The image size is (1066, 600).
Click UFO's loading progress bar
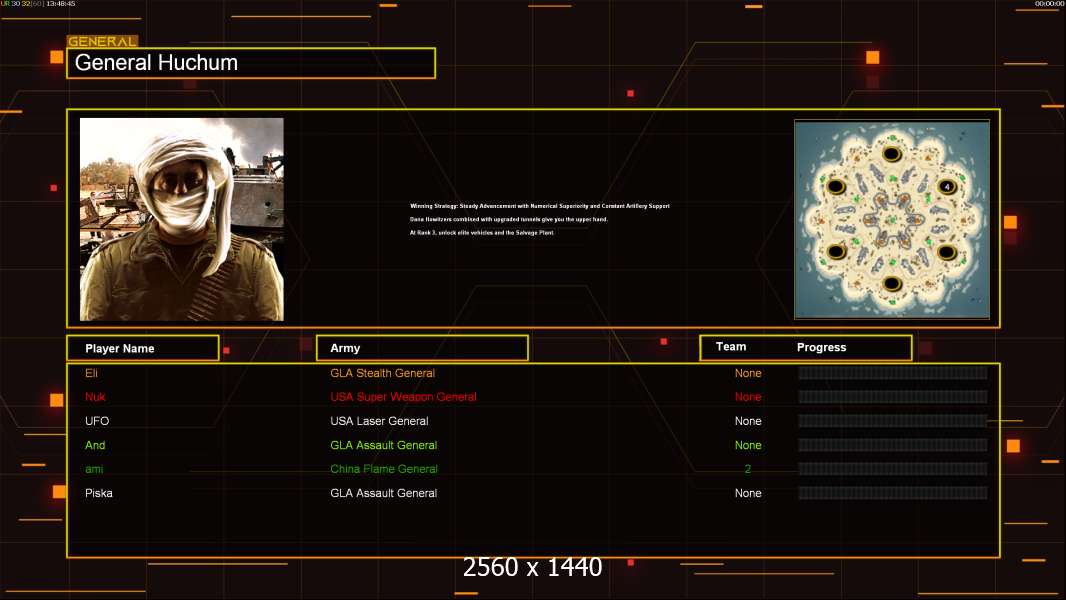click(x=893, y=421)
